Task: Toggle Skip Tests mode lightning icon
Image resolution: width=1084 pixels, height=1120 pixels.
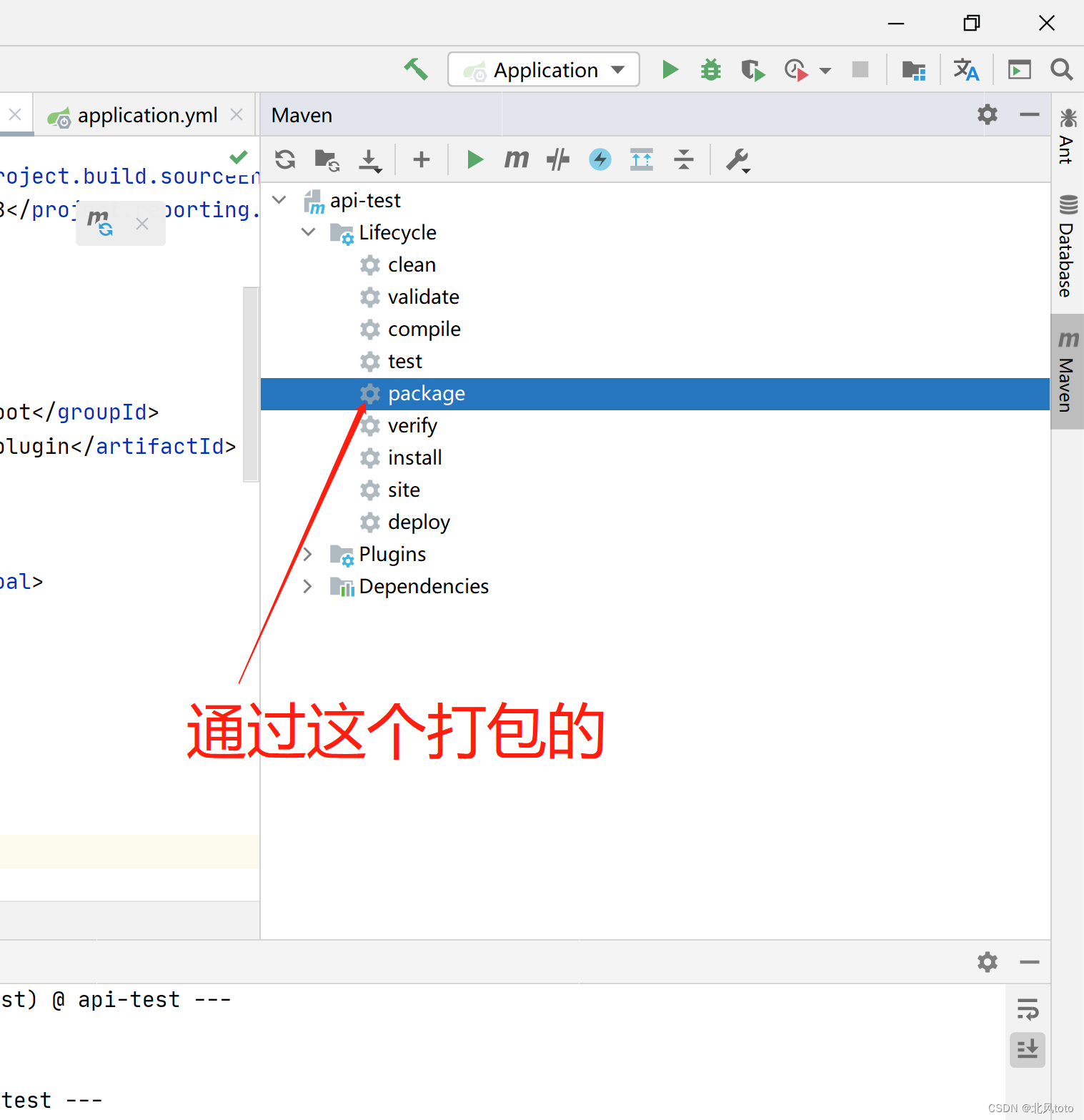Action: [x=600, y=159]
